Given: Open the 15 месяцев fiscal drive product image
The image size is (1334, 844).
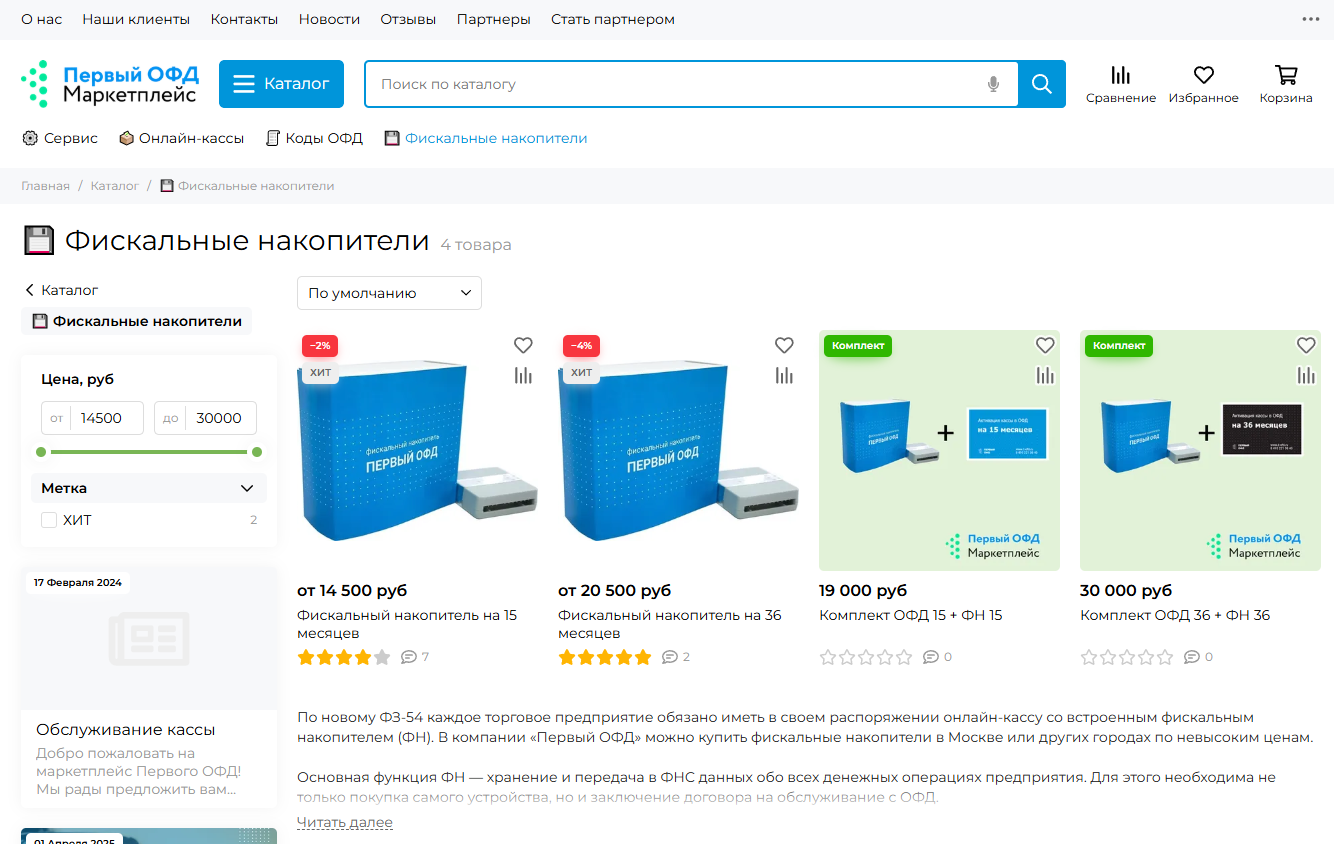Looking at the screenshot, I should click(x=418, y=451).
